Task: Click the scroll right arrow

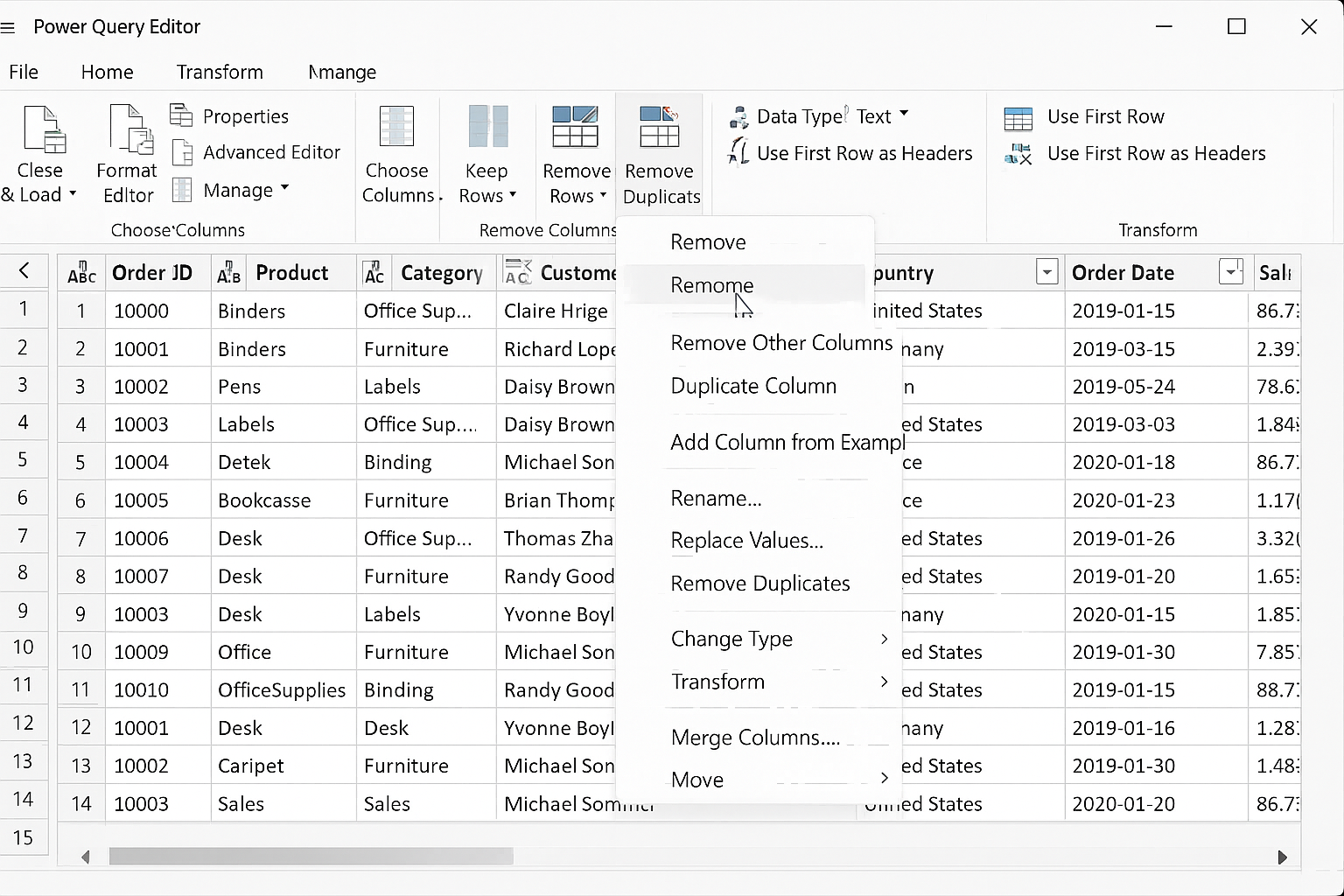Action: tap(1282, 857)
